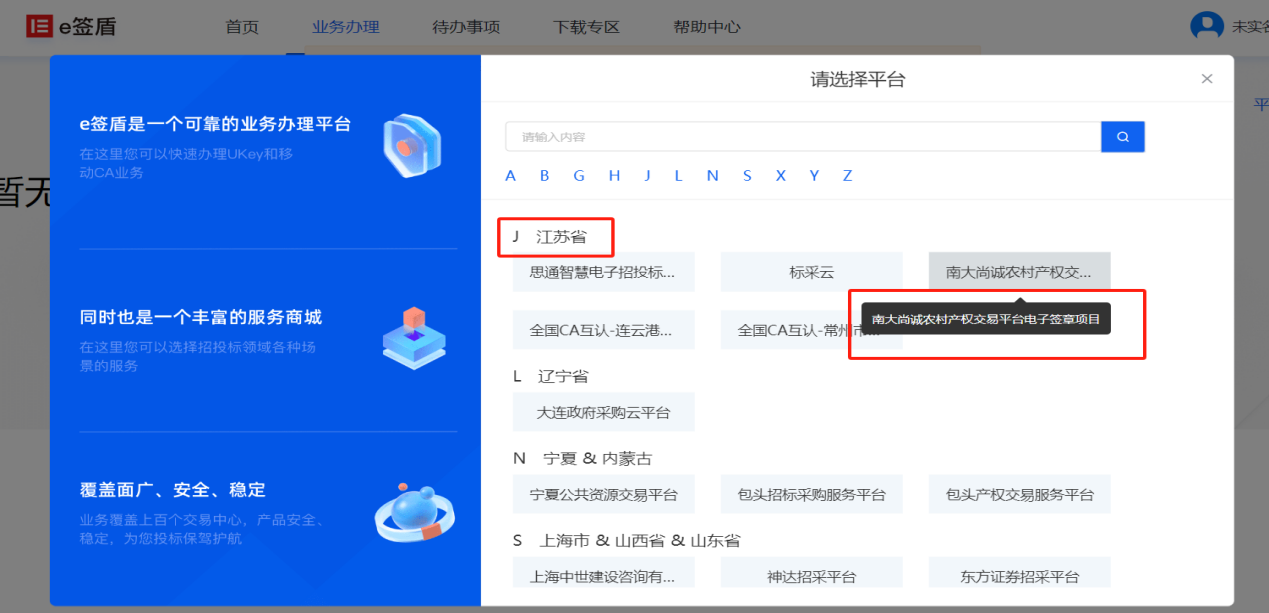
Task: Click the description about 招投标领域各种场景的服务
Action: 198,357
